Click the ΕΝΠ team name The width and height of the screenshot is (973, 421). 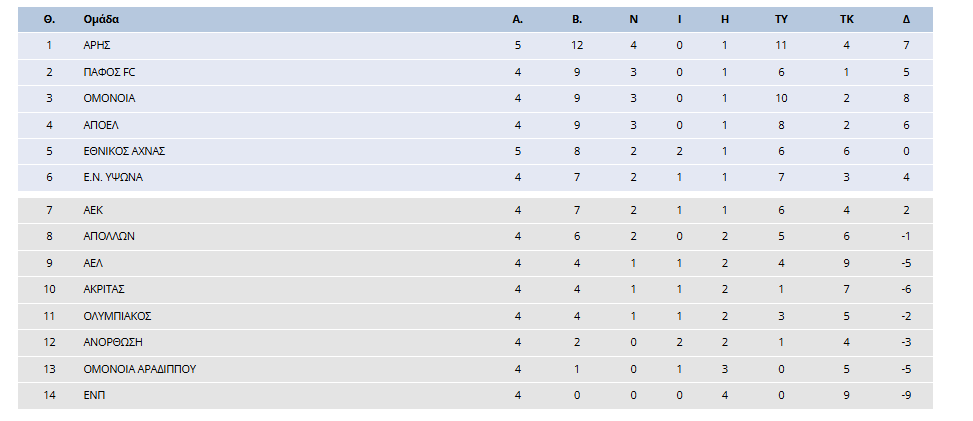(x=94, y=395)
